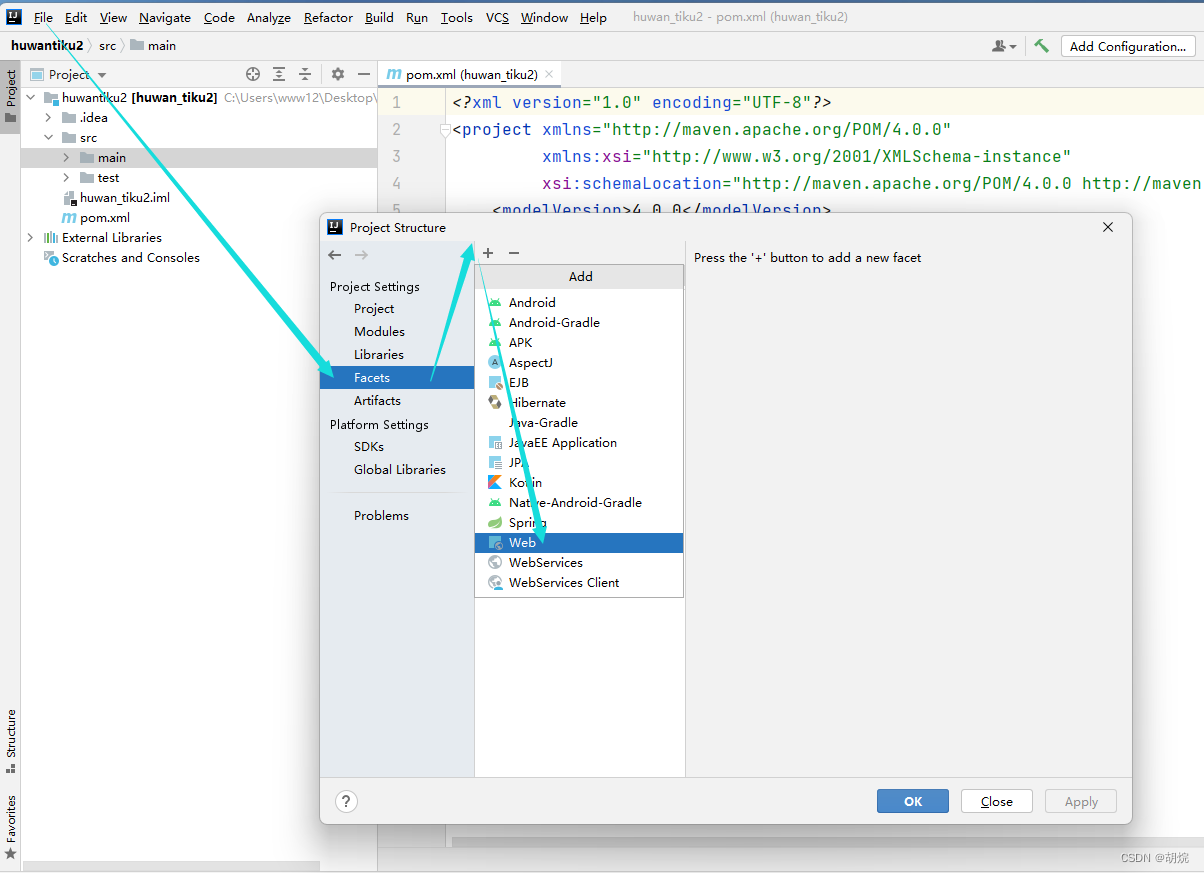Open the Build menu
The image size is (1204, 873).
pyautogui.click(x=379, y=18)
